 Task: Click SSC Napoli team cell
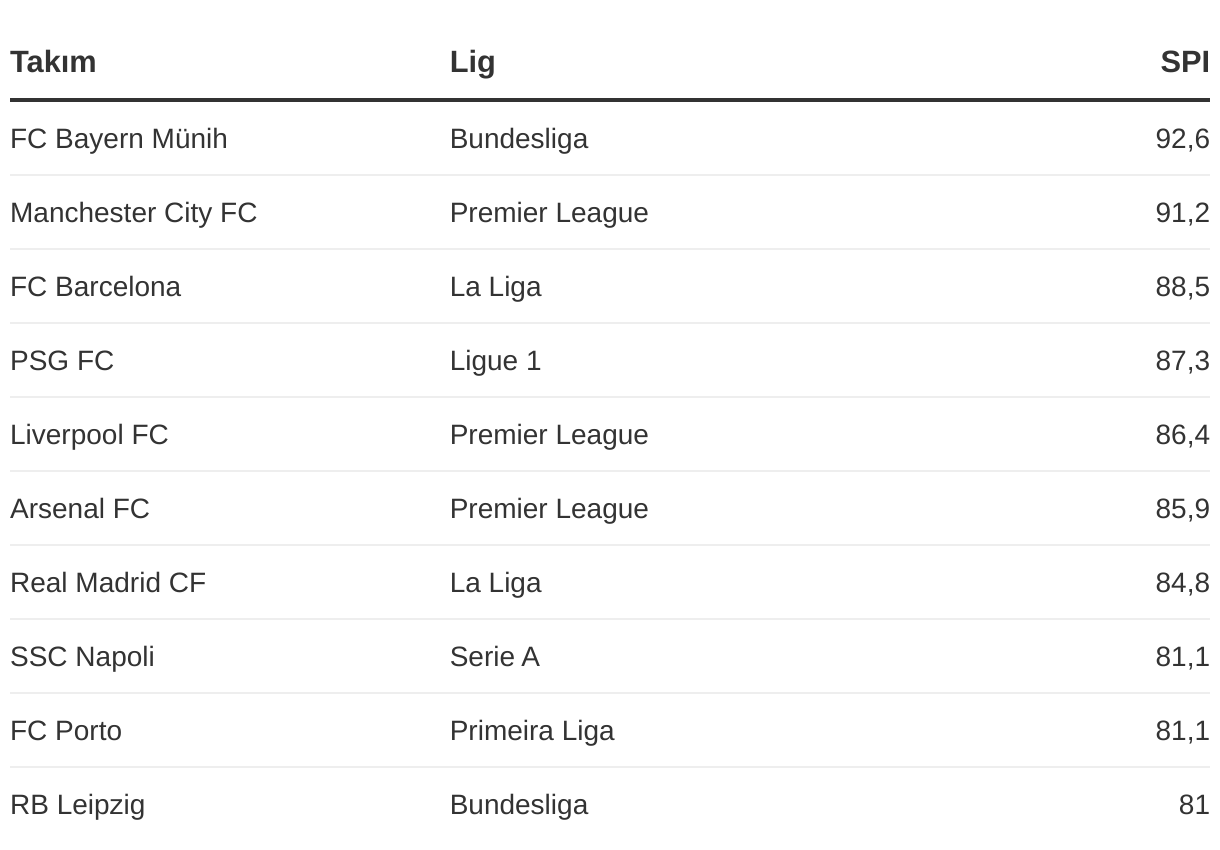coord(82,657)
